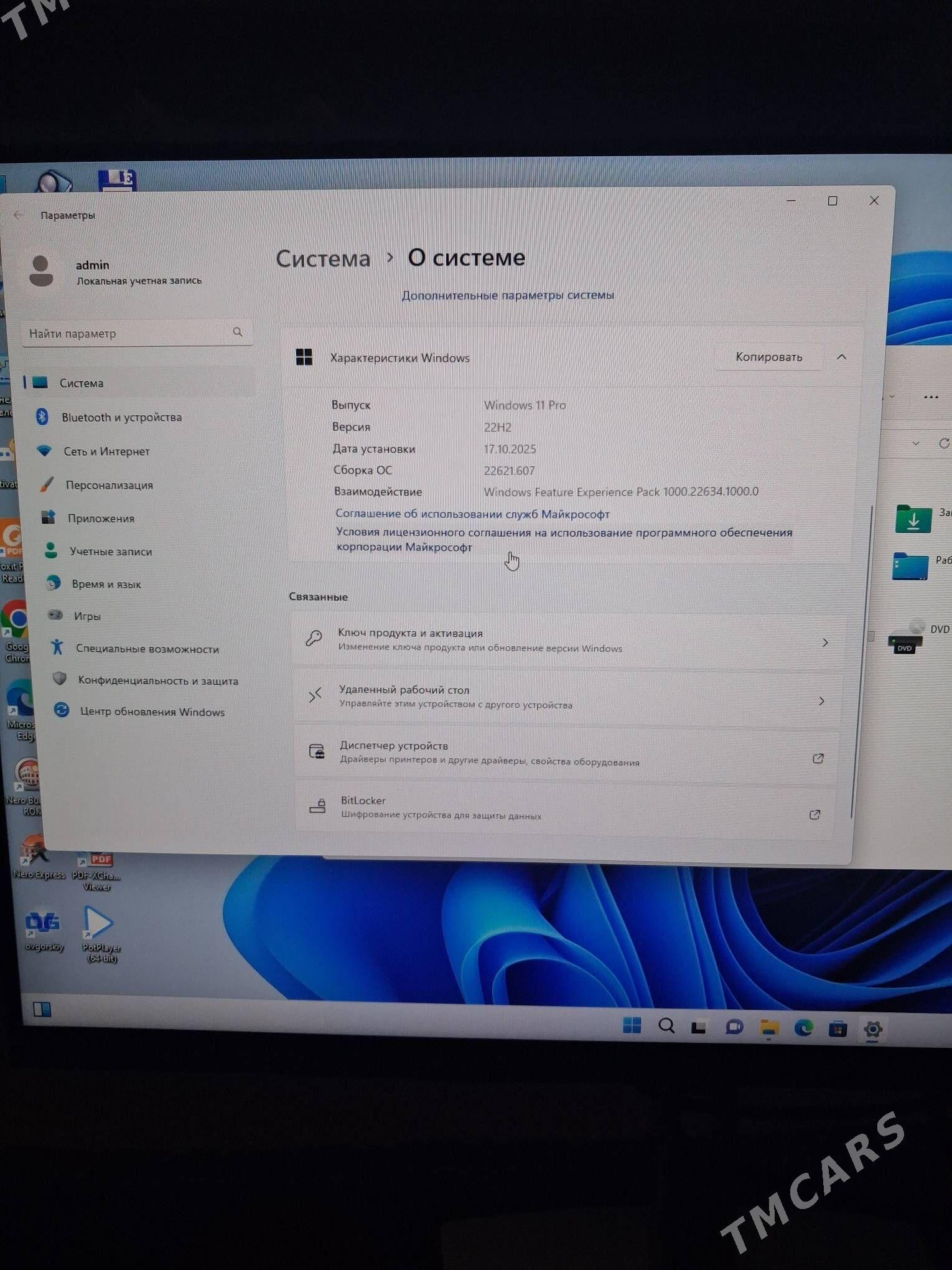Click Explorer window's three-dot more menu
The height and width of the screenshot is (1270, 952).
[x=931, y=397]
